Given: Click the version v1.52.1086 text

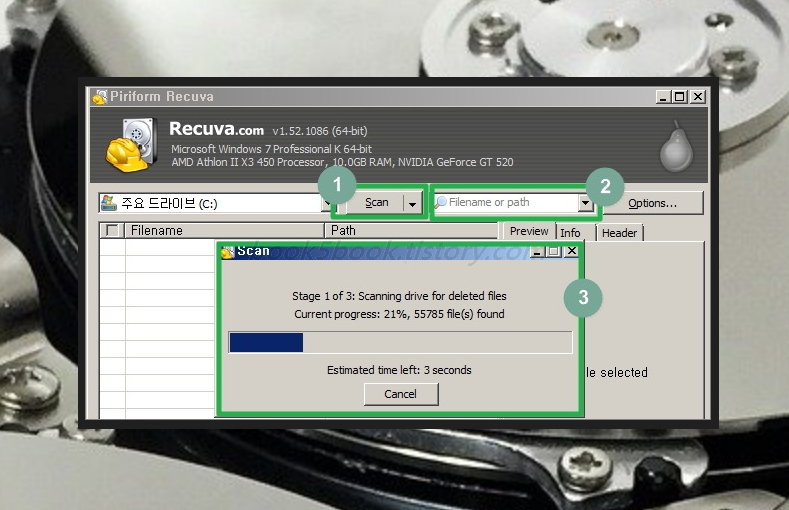Looking at the screenshot, I should [320, 131].
